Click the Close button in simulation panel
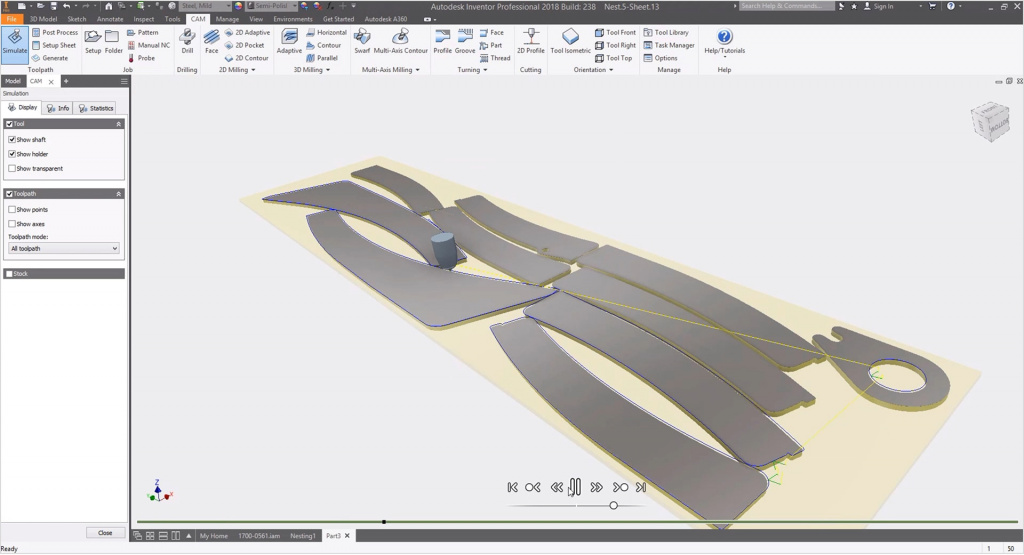Viewport: 1024px width, 555px height. click(105, 533)
